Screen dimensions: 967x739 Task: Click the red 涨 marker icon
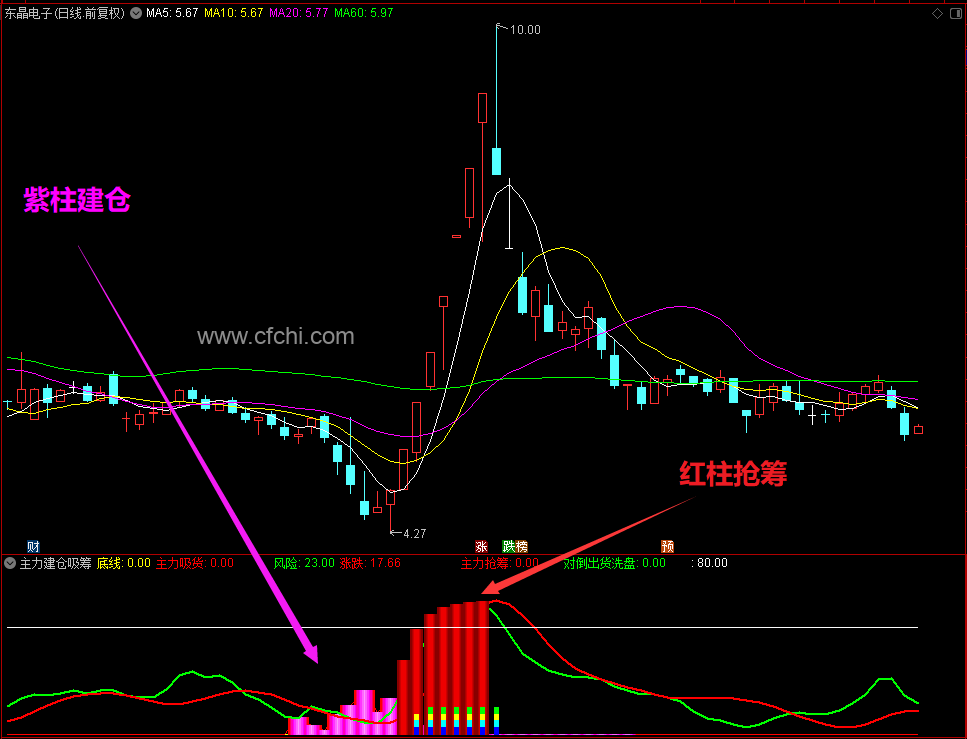coord(481,547)
